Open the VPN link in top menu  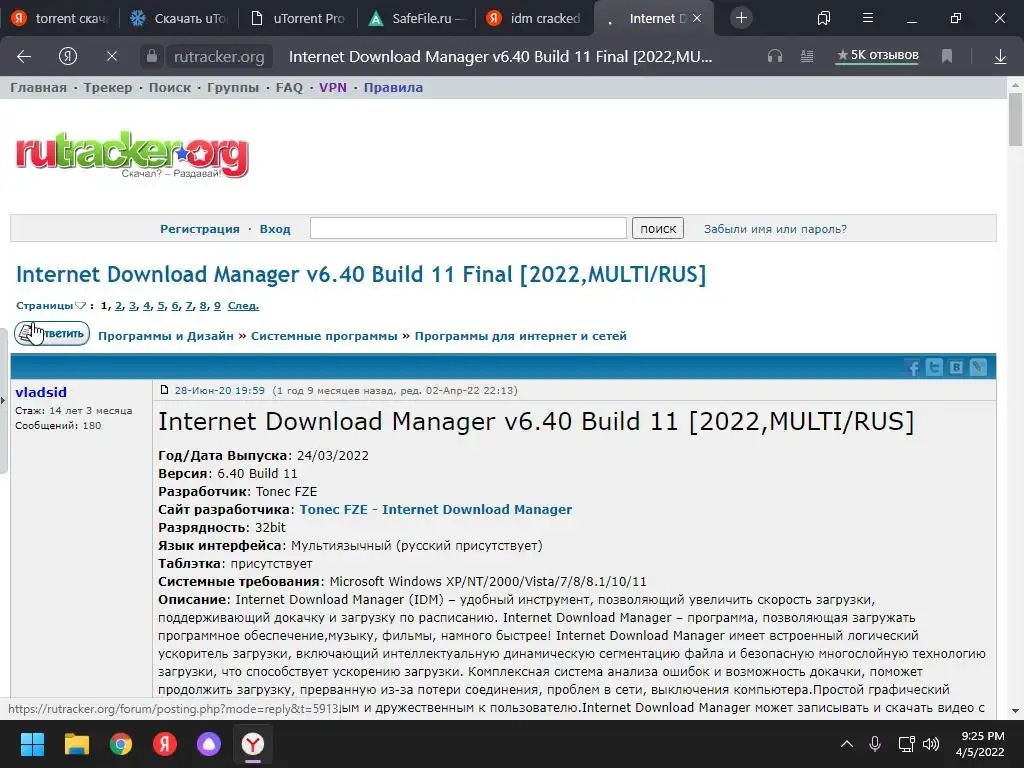click(x=333, y=88)
